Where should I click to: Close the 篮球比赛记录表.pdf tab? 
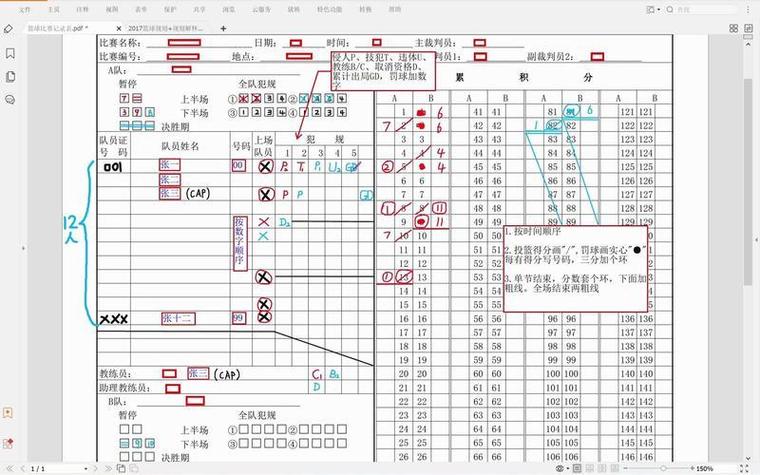pos(119,29)
